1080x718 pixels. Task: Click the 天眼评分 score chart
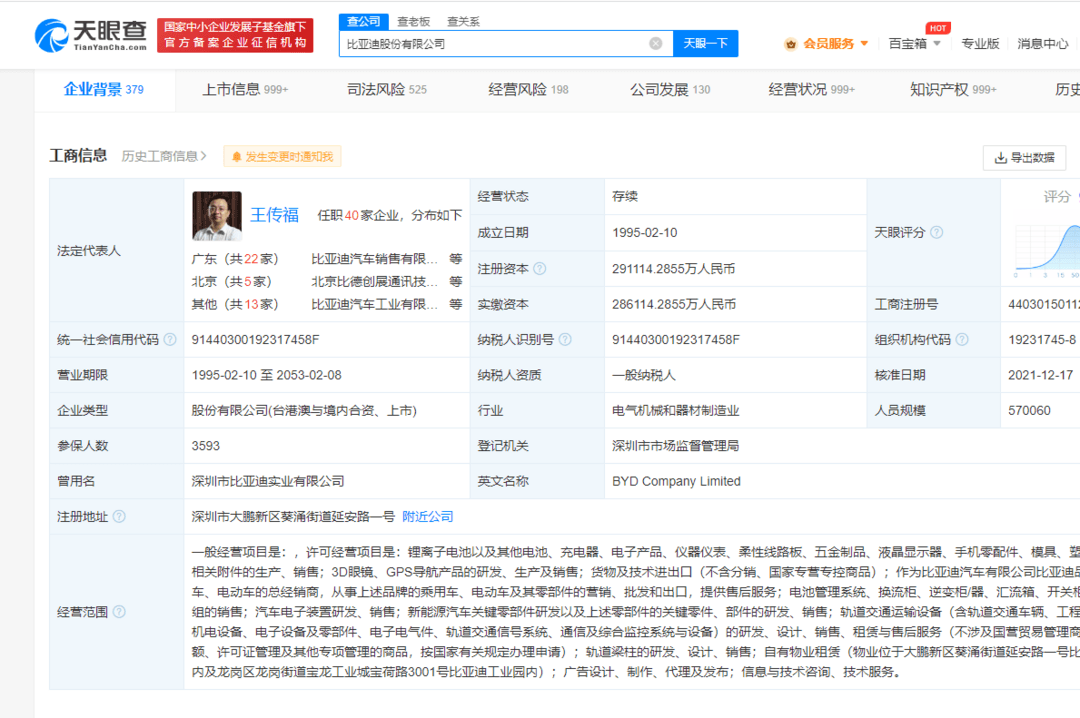[1047, 250]
